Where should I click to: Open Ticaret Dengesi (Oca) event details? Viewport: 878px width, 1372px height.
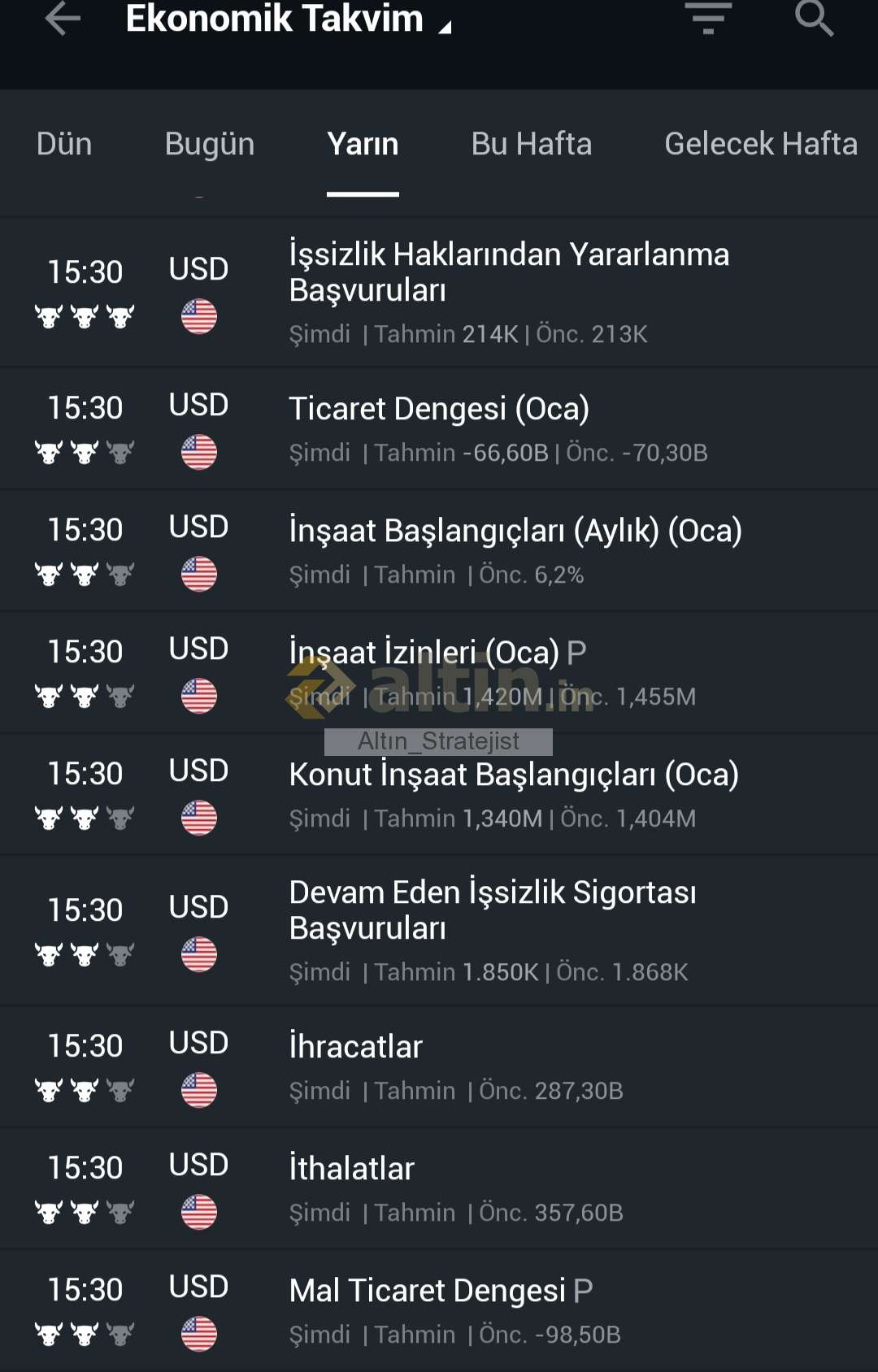pos(439,409)
